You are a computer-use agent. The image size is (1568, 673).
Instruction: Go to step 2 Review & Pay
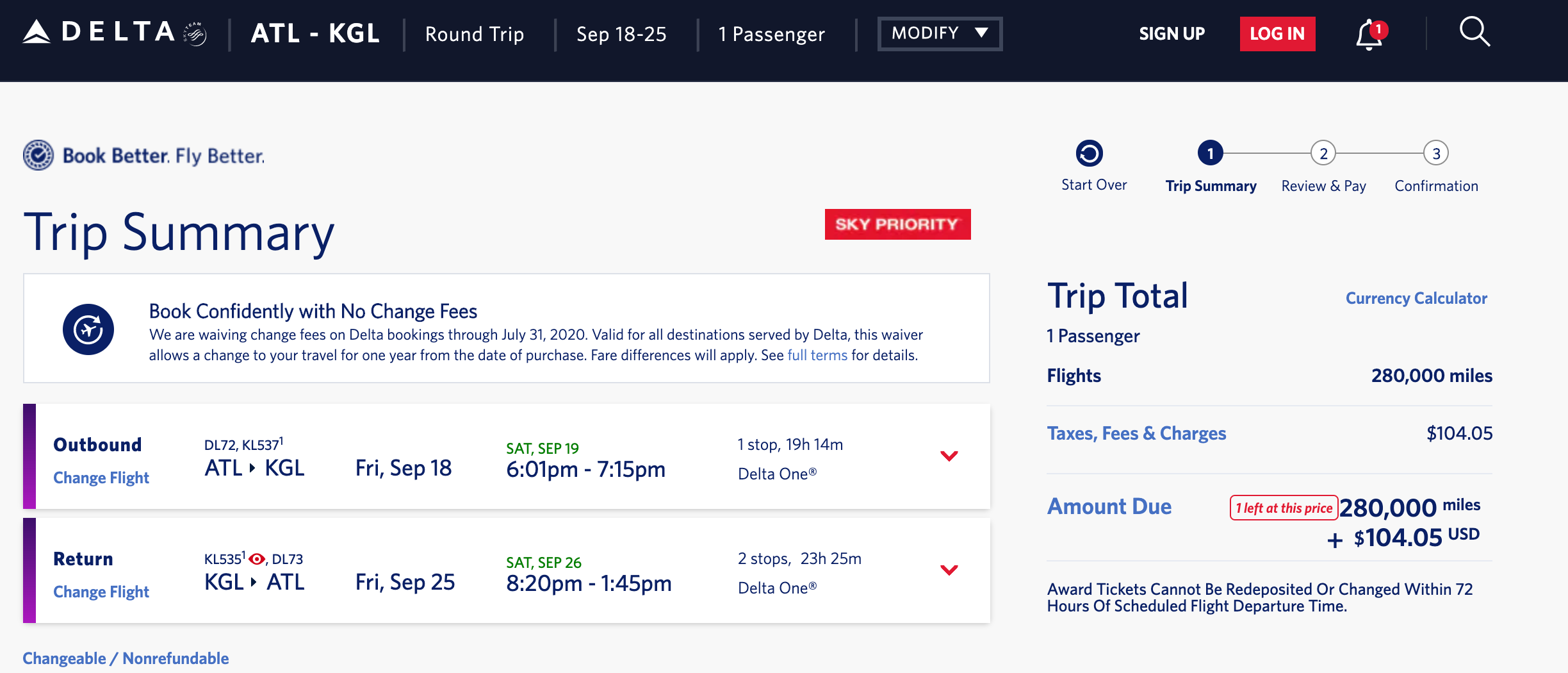(1323, 154)
